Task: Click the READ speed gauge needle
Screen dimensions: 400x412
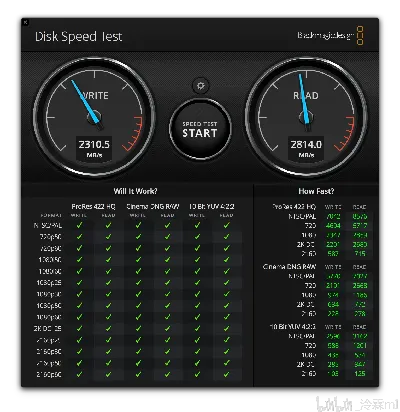Action: tap(305, 102)
